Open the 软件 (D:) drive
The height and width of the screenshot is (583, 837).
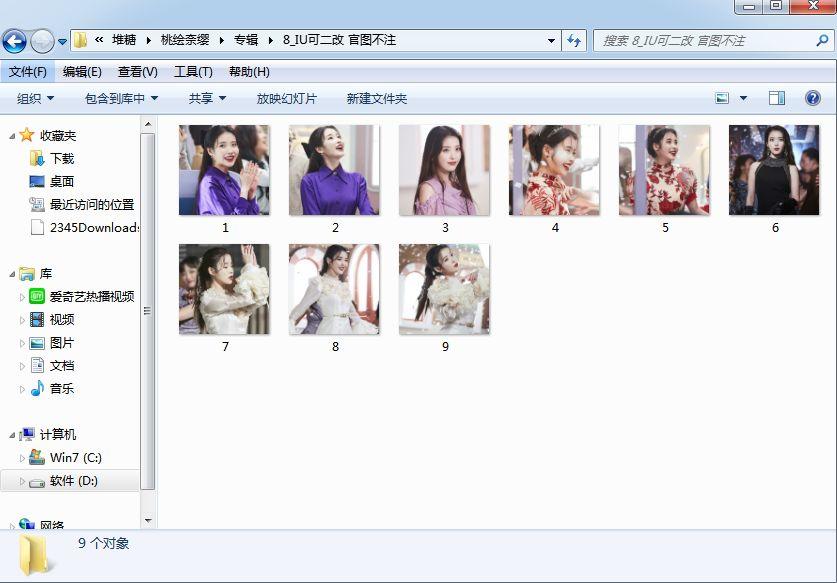pyautogui.click(x=74, y=481)
